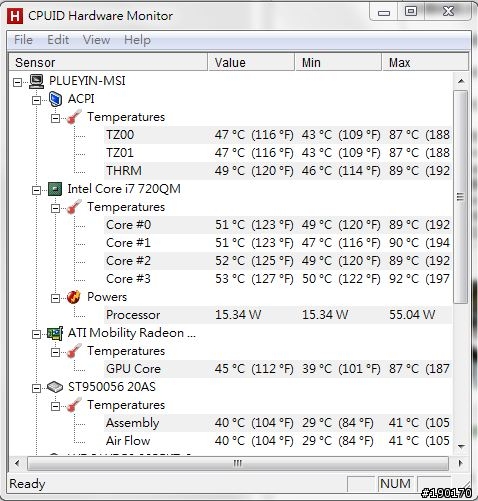Click the Core #3 value 53 °C
The image size is (478, 501).
pyautogui.click(x=230, y=279)
